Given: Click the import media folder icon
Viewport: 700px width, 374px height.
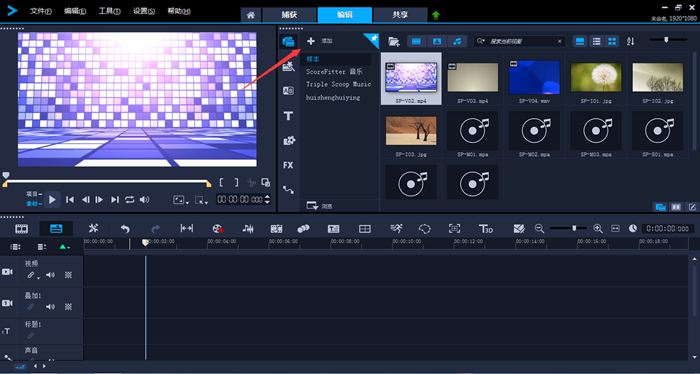Looking at the screenshot, I should [393, 42].
